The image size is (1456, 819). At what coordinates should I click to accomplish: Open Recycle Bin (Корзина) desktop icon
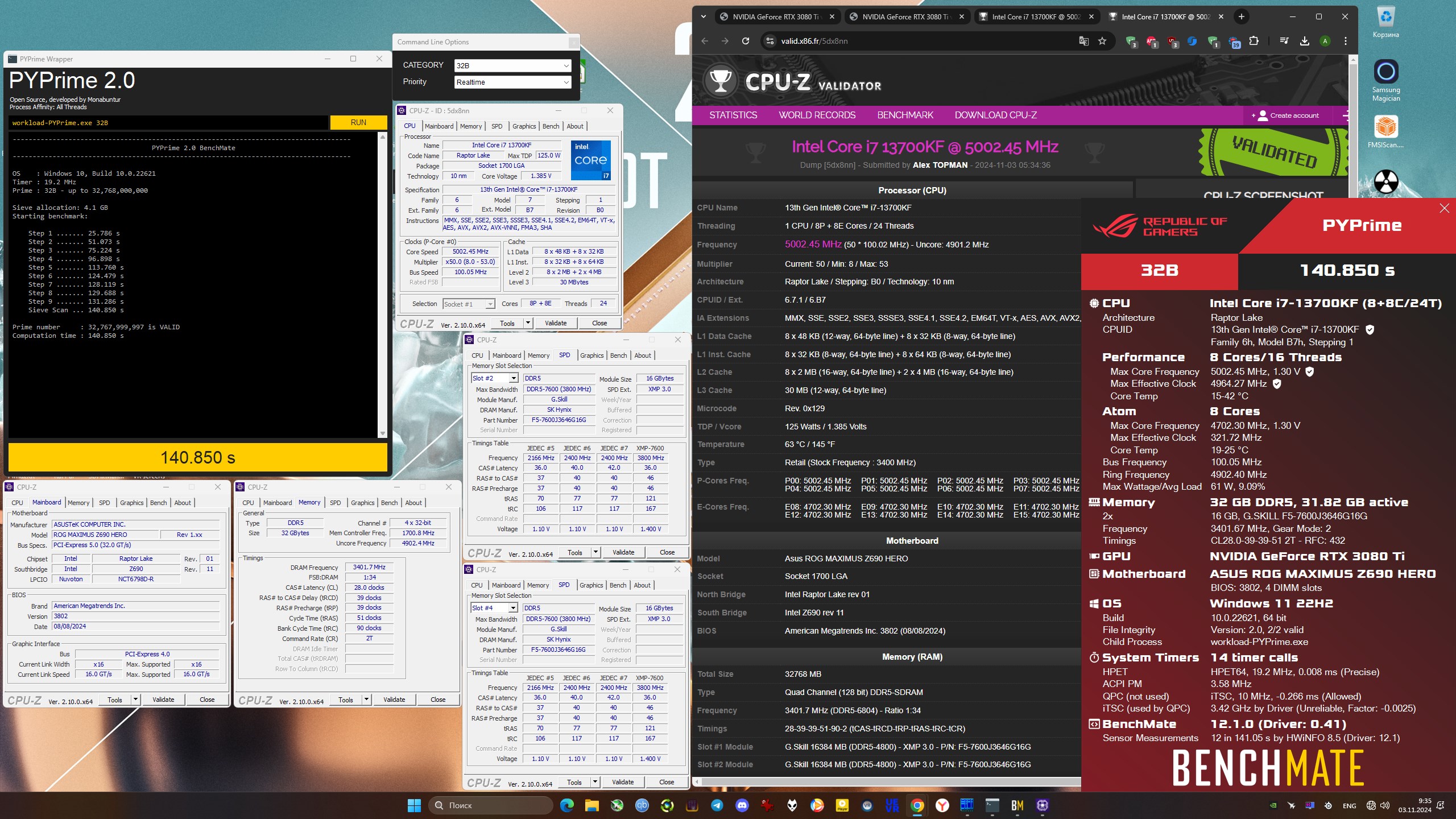1385,23
